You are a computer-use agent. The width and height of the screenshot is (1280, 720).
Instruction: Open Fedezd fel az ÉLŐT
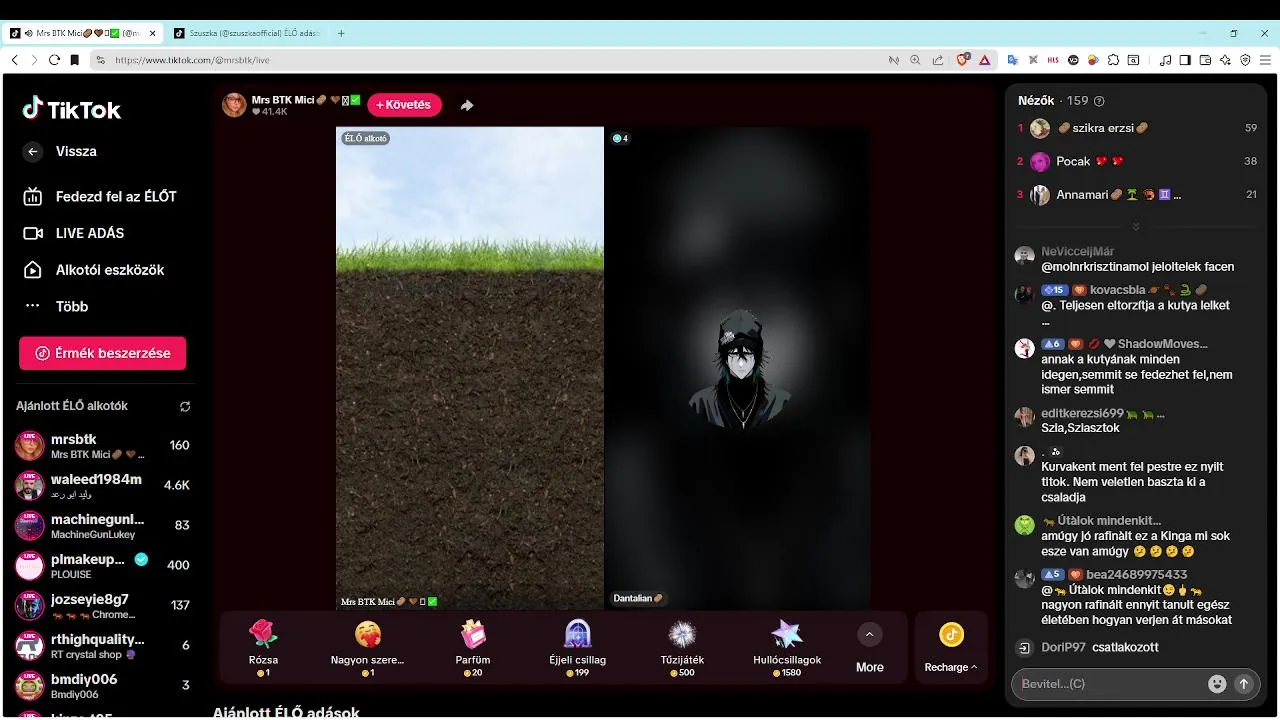tap(100, 197)
